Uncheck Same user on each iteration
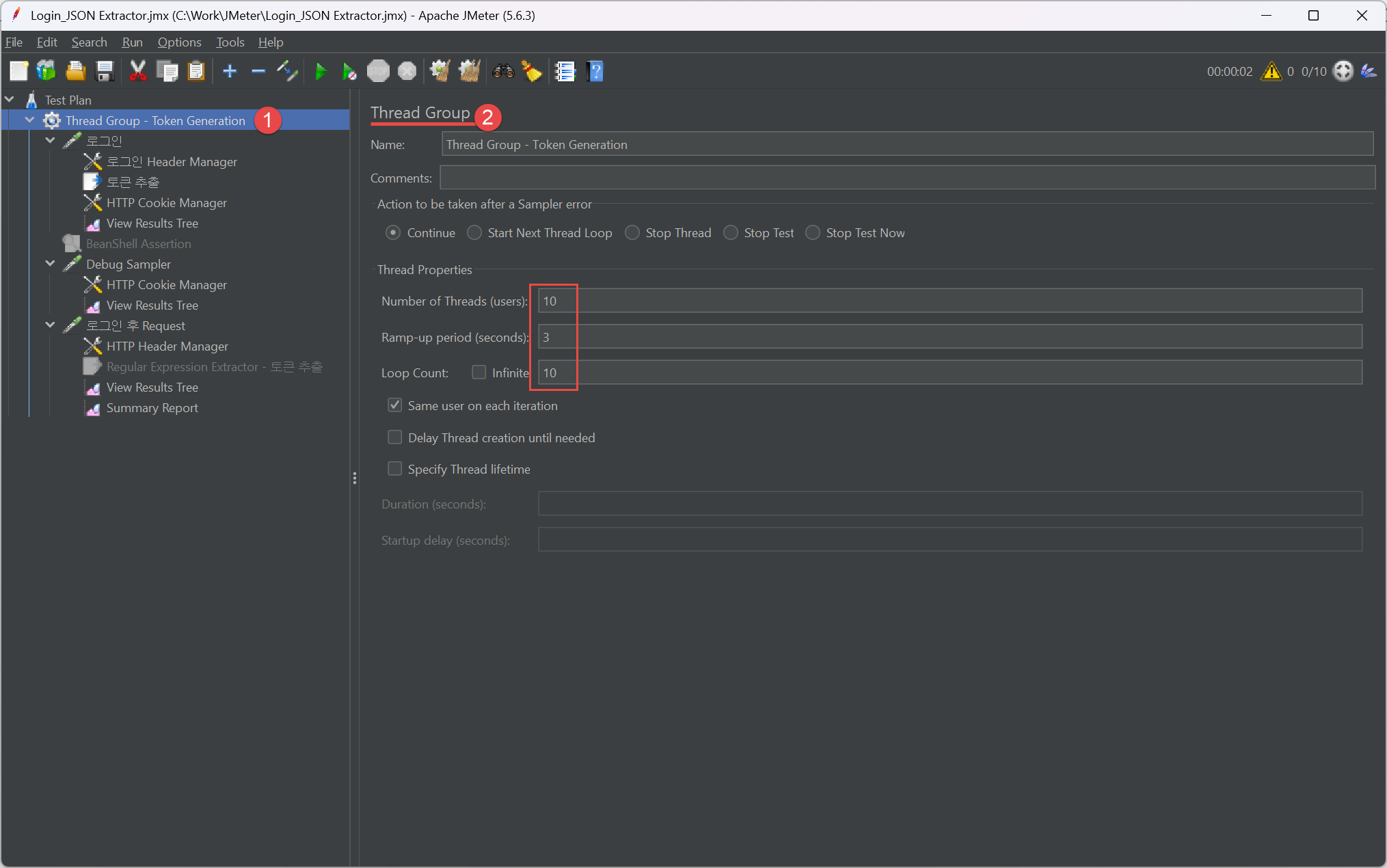This screenshot has width=1387, height=868. pyautogui.click(x=395, y=405)
